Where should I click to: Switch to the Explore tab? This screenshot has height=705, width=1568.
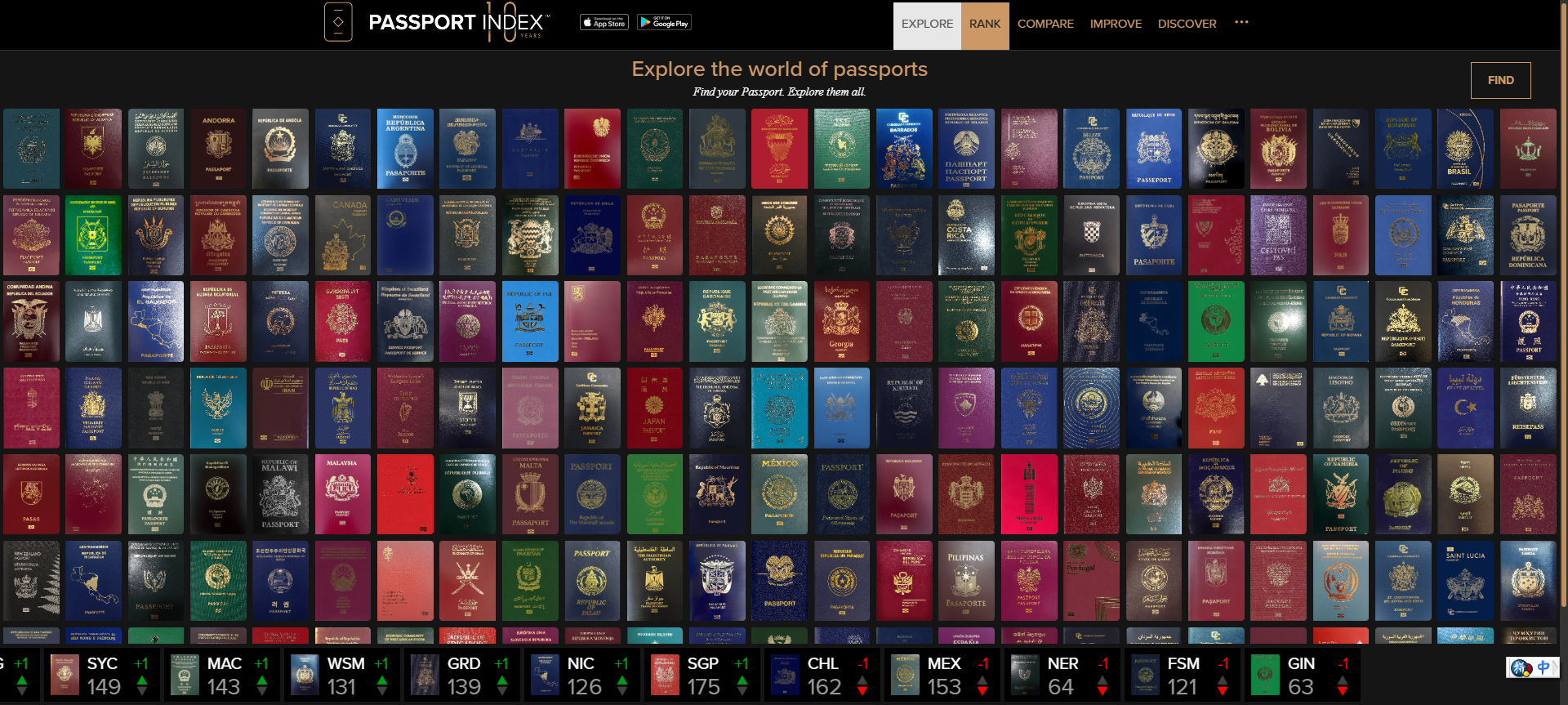click(927, 25)
